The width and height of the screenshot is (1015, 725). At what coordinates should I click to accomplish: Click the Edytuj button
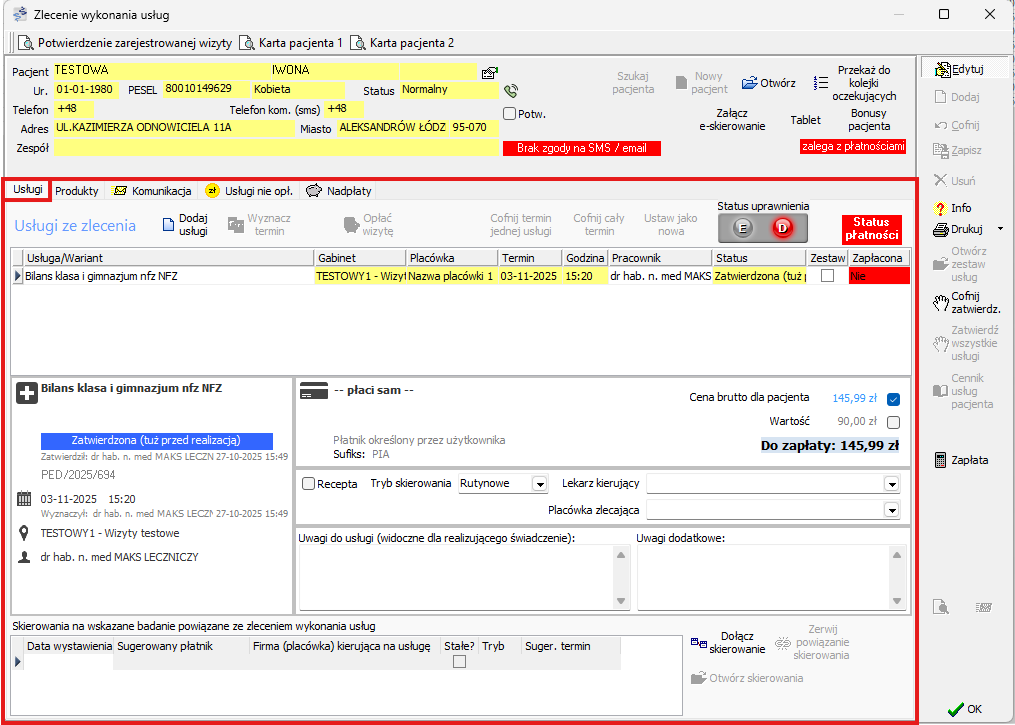pos(959,69)
